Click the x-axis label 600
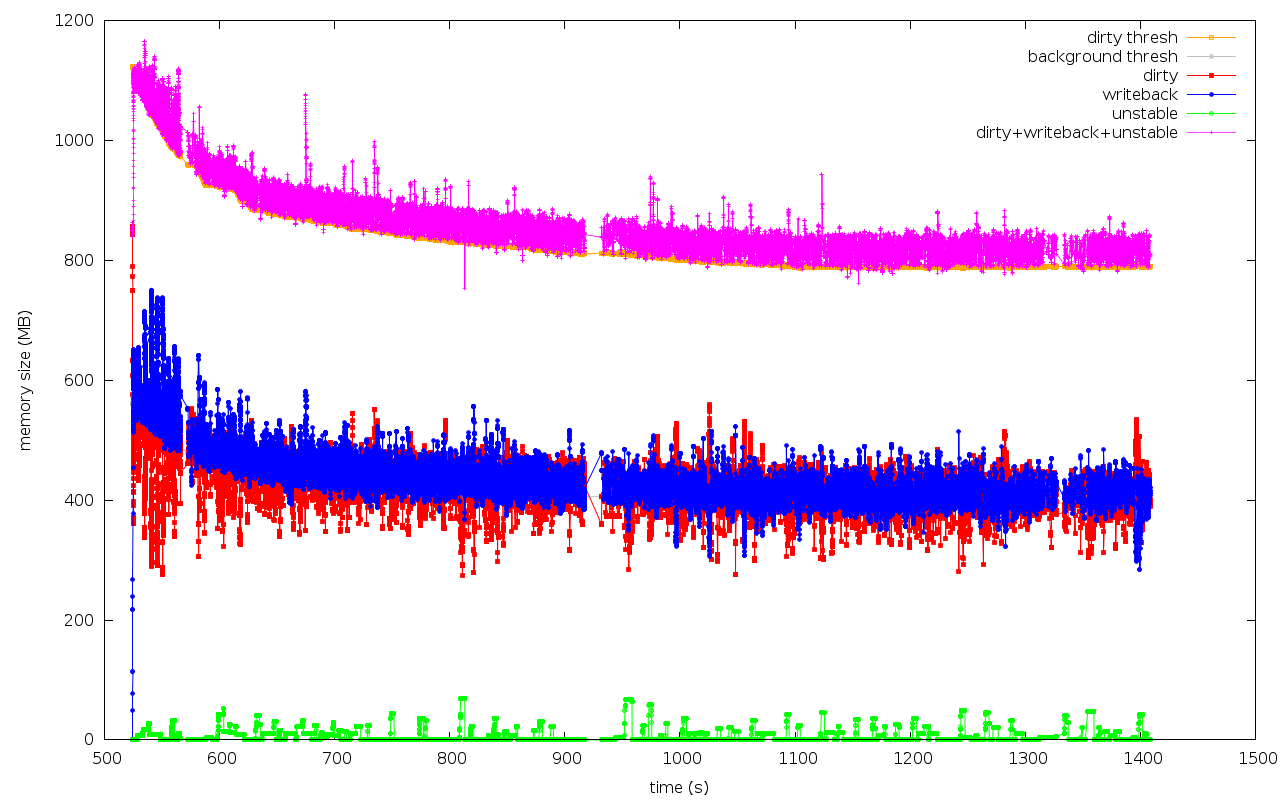The image size is (1280, 800). click(x=221, y=758)
